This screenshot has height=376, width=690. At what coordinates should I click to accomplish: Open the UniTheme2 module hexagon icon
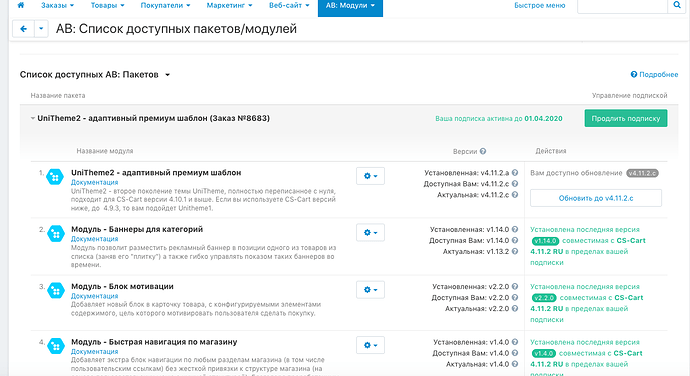(x=55, y=177)
